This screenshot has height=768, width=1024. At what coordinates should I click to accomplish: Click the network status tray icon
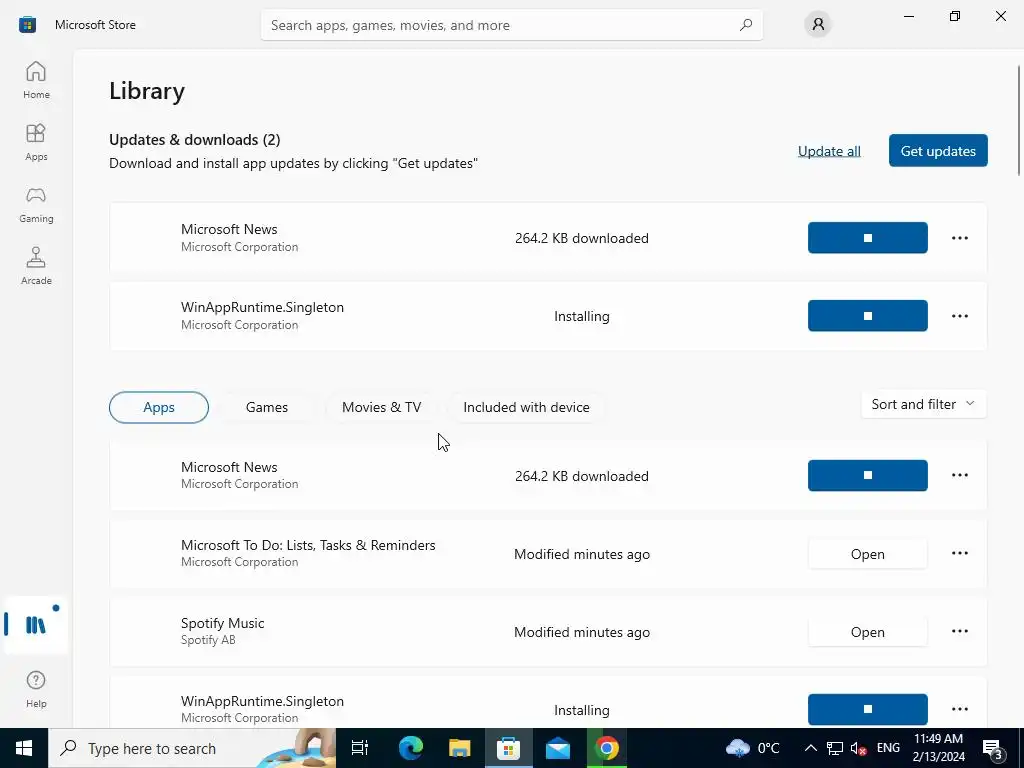pos(835,748)
